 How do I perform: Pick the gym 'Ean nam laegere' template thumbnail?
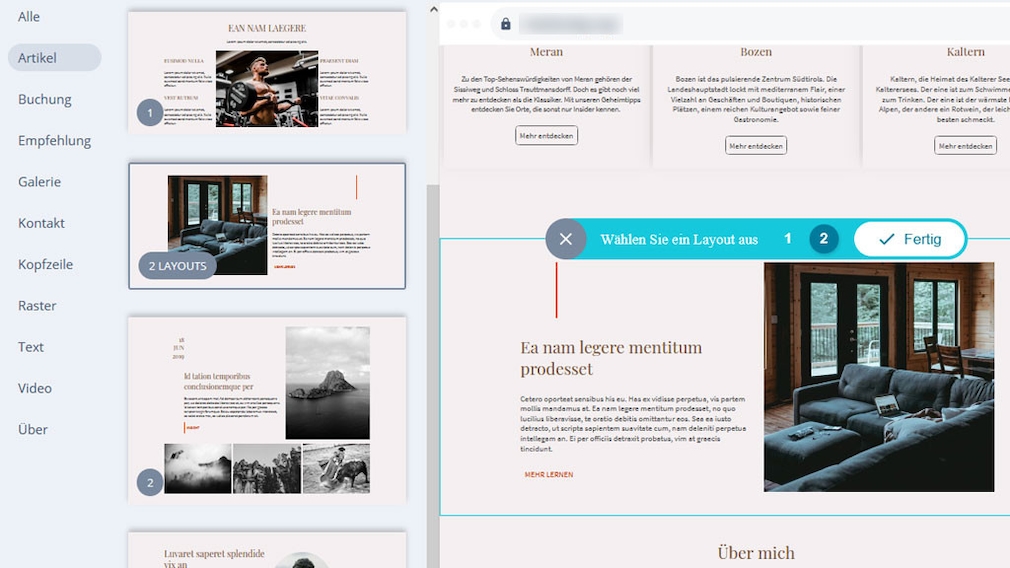[x=267, y=70]
